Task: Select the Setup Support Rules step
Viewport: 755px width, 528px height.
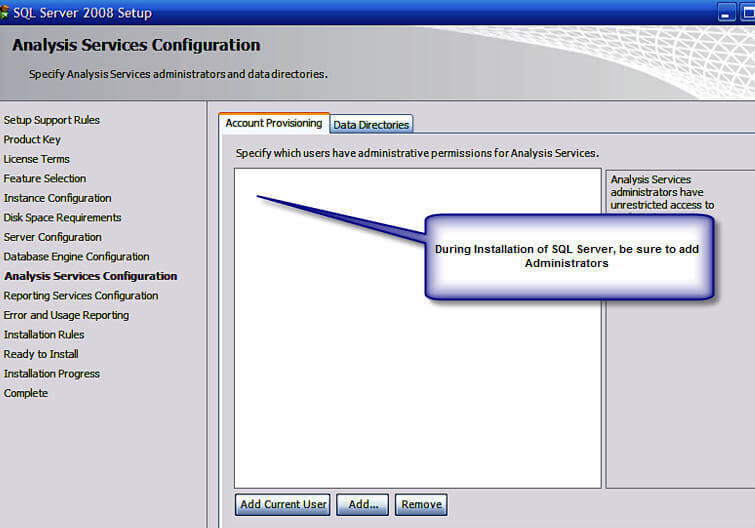Action: pos(52,120)
